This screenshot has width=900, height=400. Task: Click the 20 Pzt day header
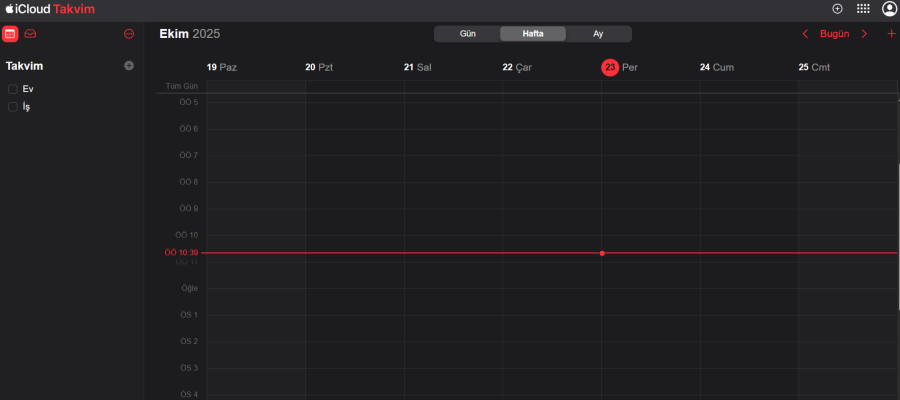point(320,67)
